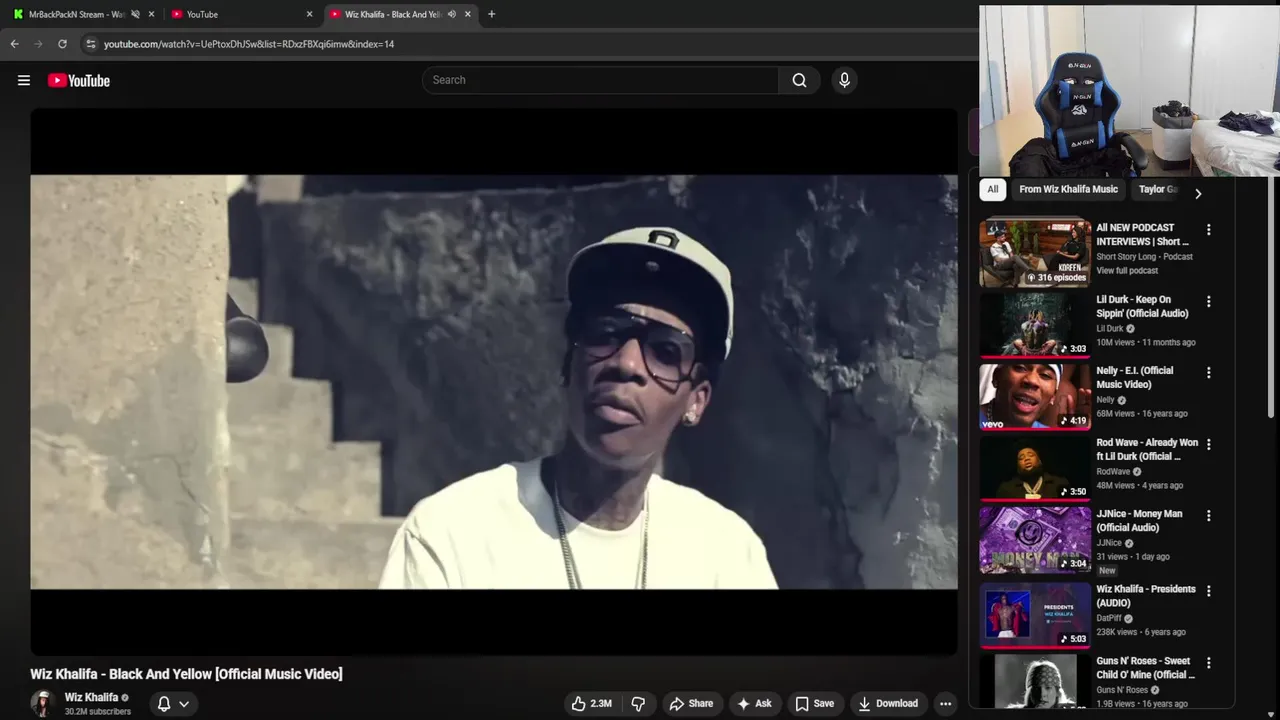This screenshot has width=1280, height=720.
Task: Go to YouTube home via logo
Action: coord(78,80)
